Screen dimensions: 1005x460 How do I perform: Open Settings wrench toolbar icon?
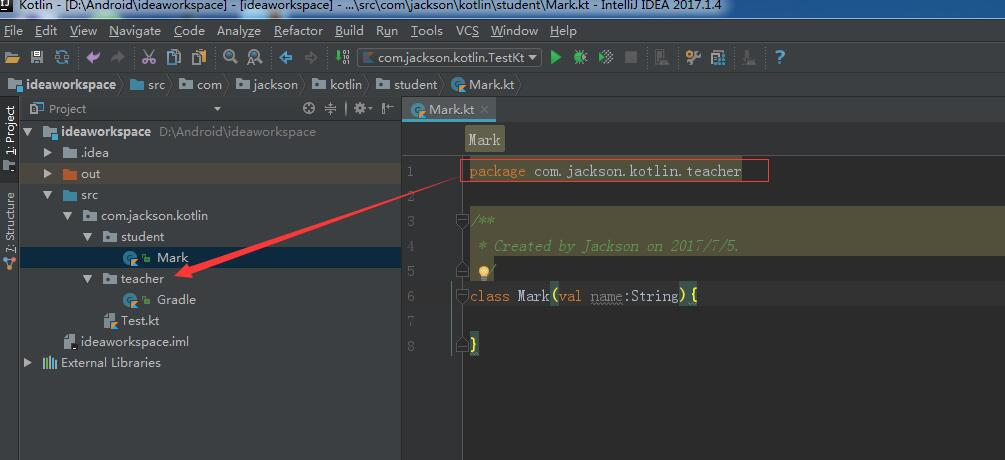coord(693,58)
